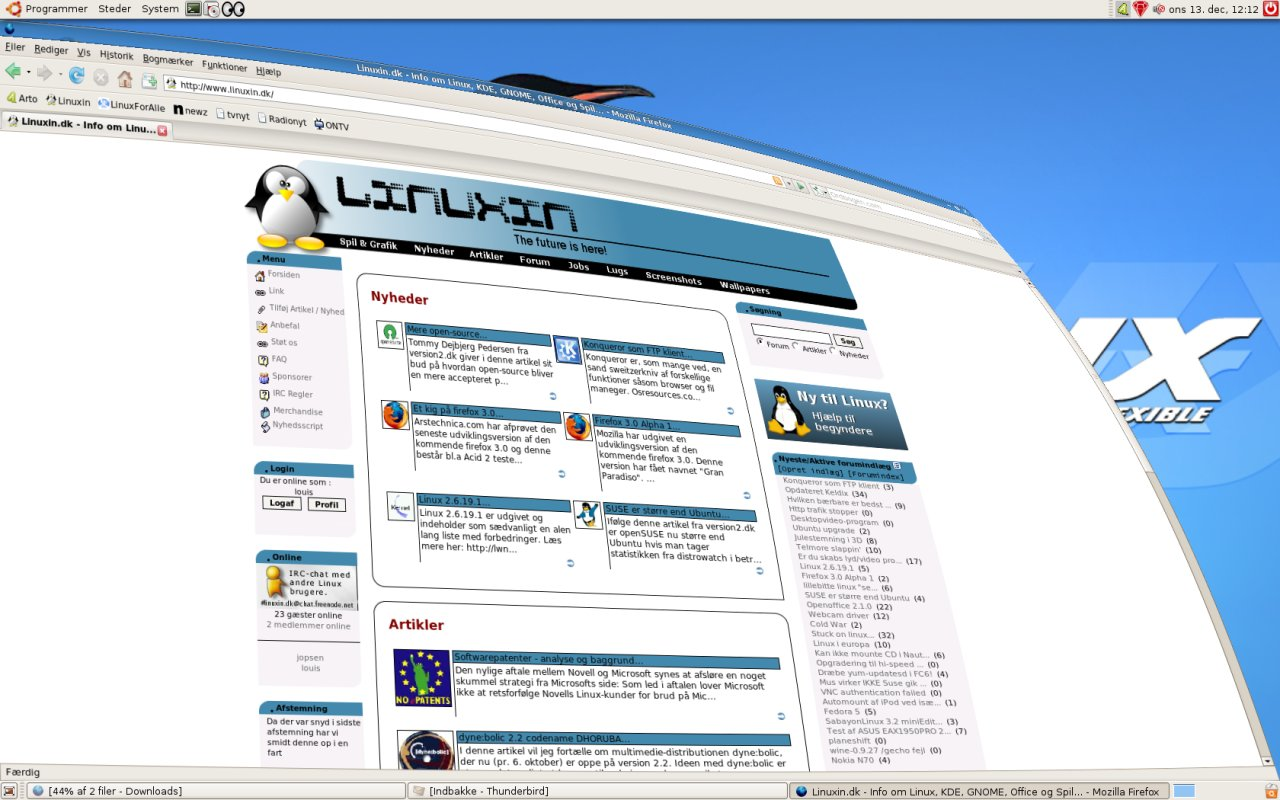
Task: Select the Artikler search radio button
Action: [796, 347]
